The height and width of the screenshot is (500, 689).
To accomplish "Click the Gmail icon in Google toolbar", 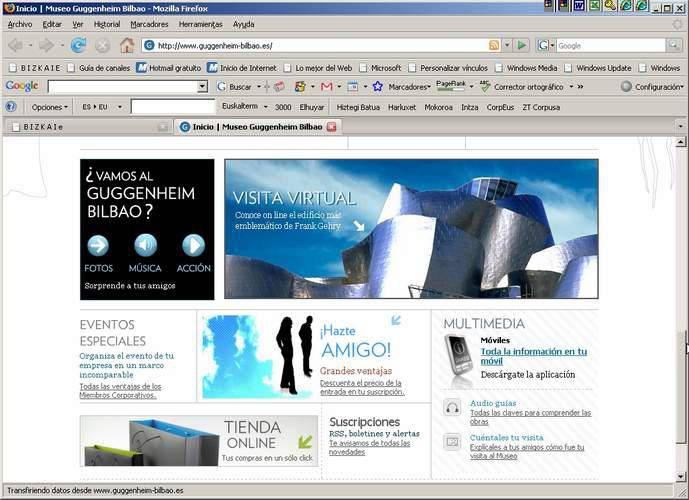I will point(326,87).
